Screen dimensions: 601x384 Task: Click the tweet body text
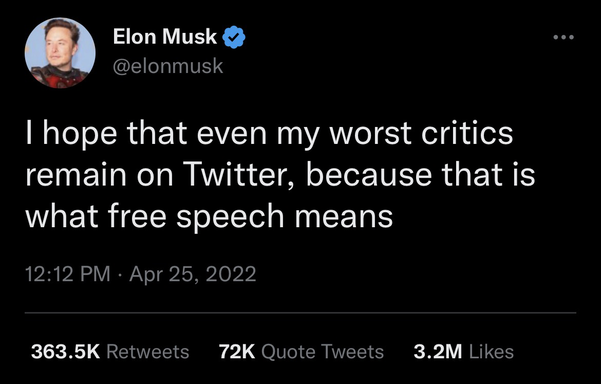(280, 175)
